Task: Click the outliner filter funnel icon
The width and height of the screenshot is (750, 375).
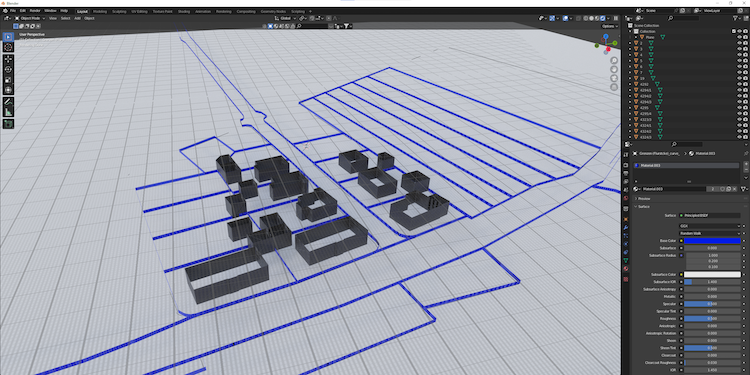Action: [x=736, y=18]
